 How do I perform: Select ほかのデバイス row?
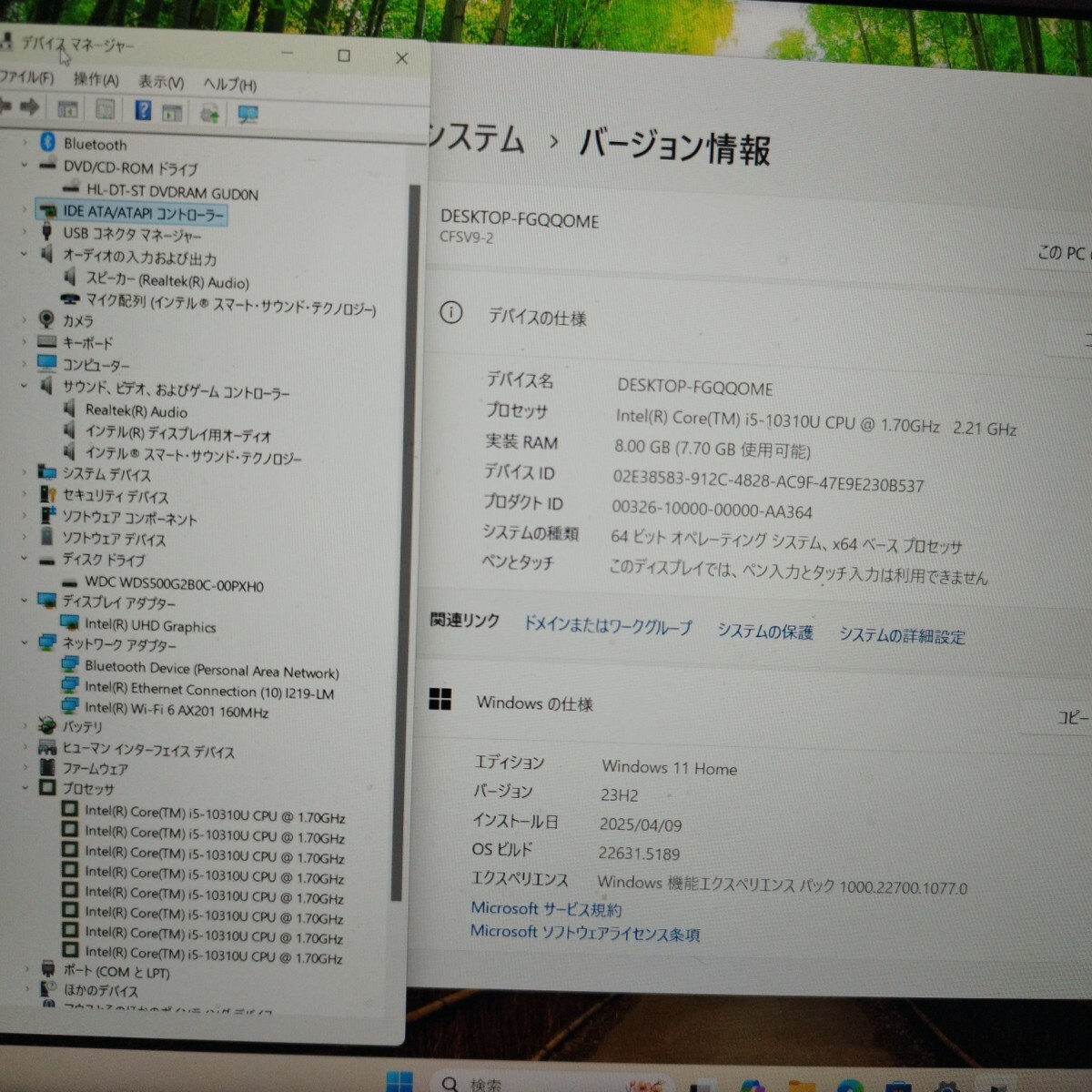point(100,989)
